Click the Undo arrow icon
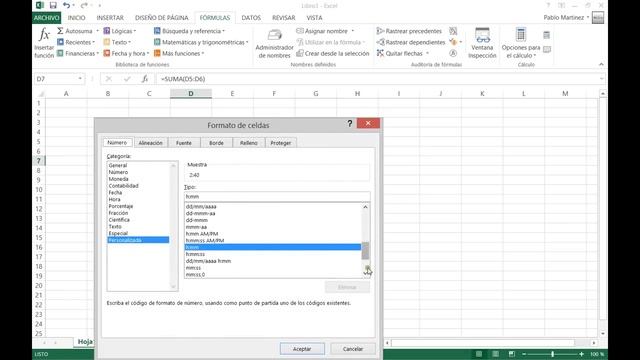This screenshot has height=360, width=640. point(67,5)
